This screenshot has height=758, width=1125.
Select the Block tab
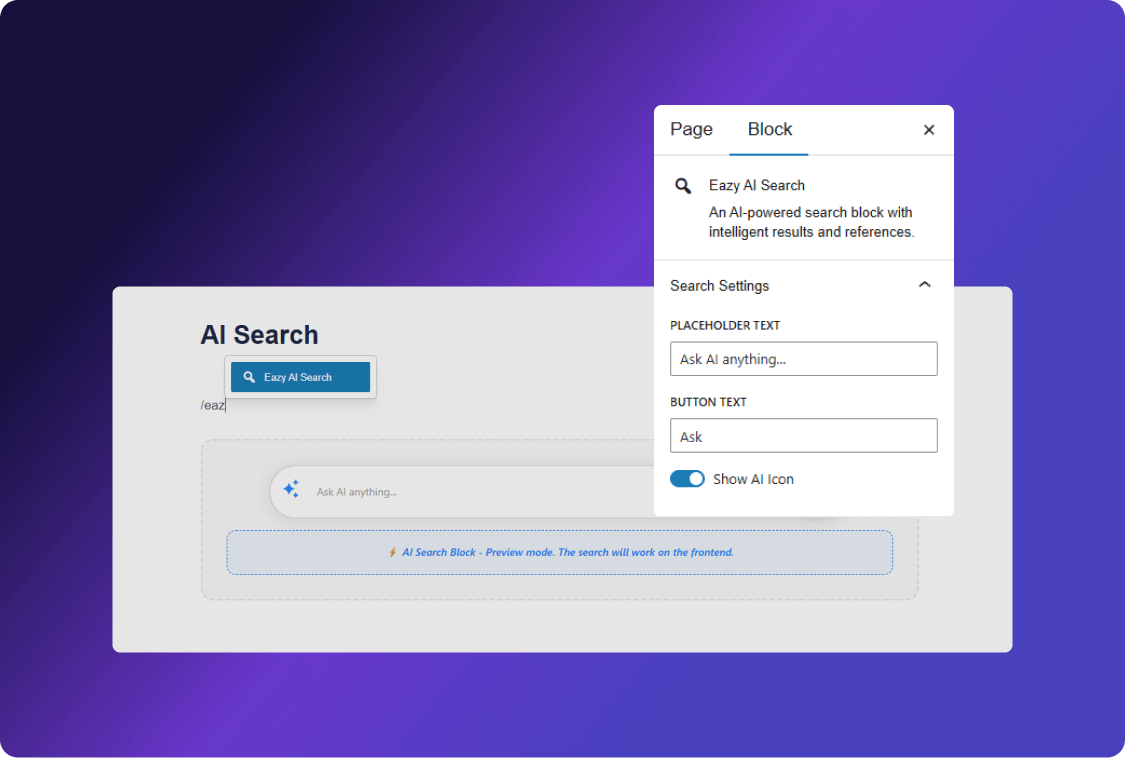coord(769,129)
